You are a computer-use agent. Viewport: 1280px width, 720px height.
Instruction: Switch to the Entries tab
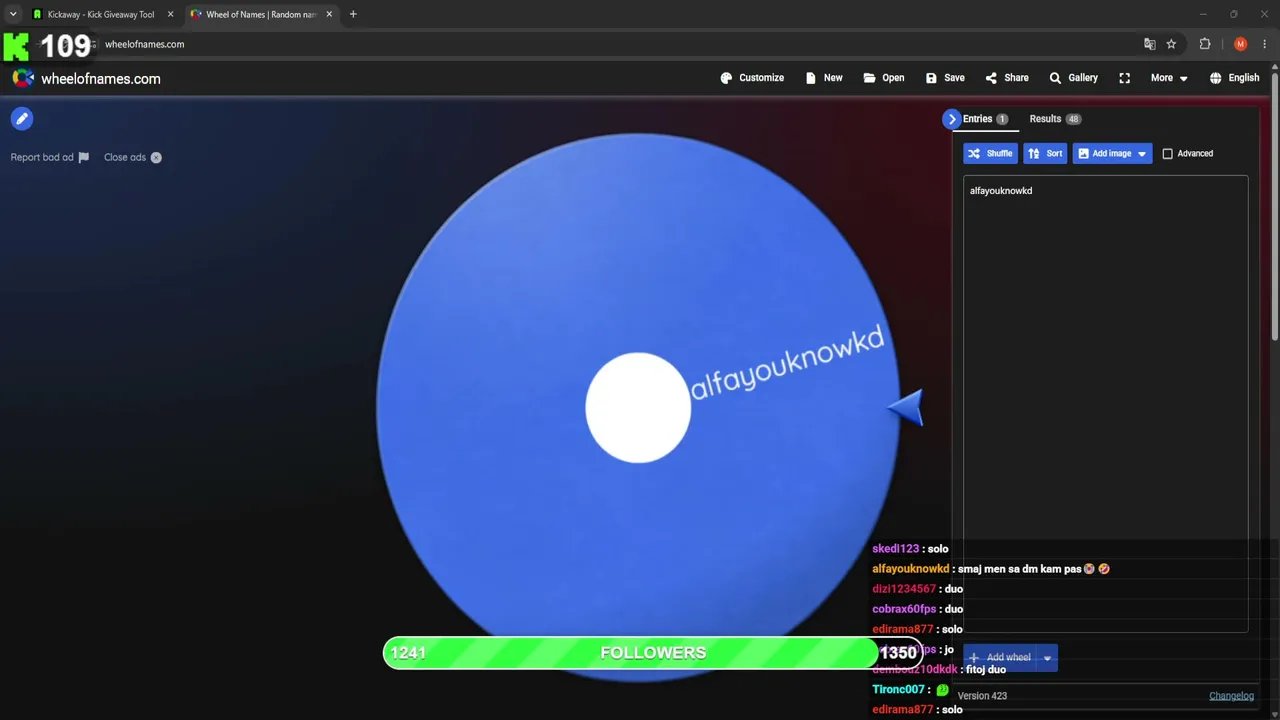point(985,119)
